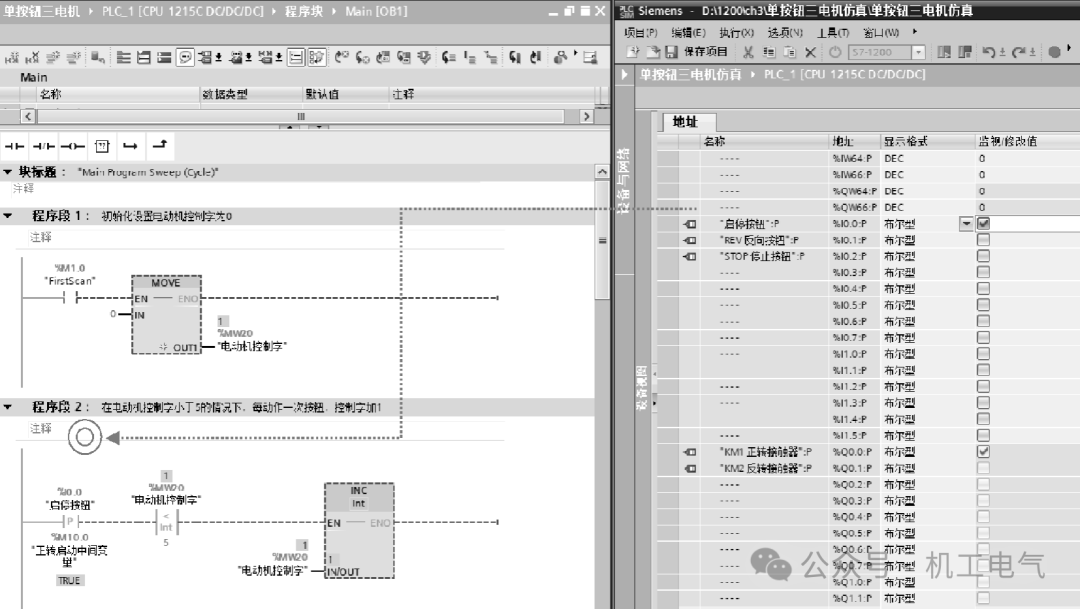Click the power icon in PLCSIM toolbar

[835, 52]
